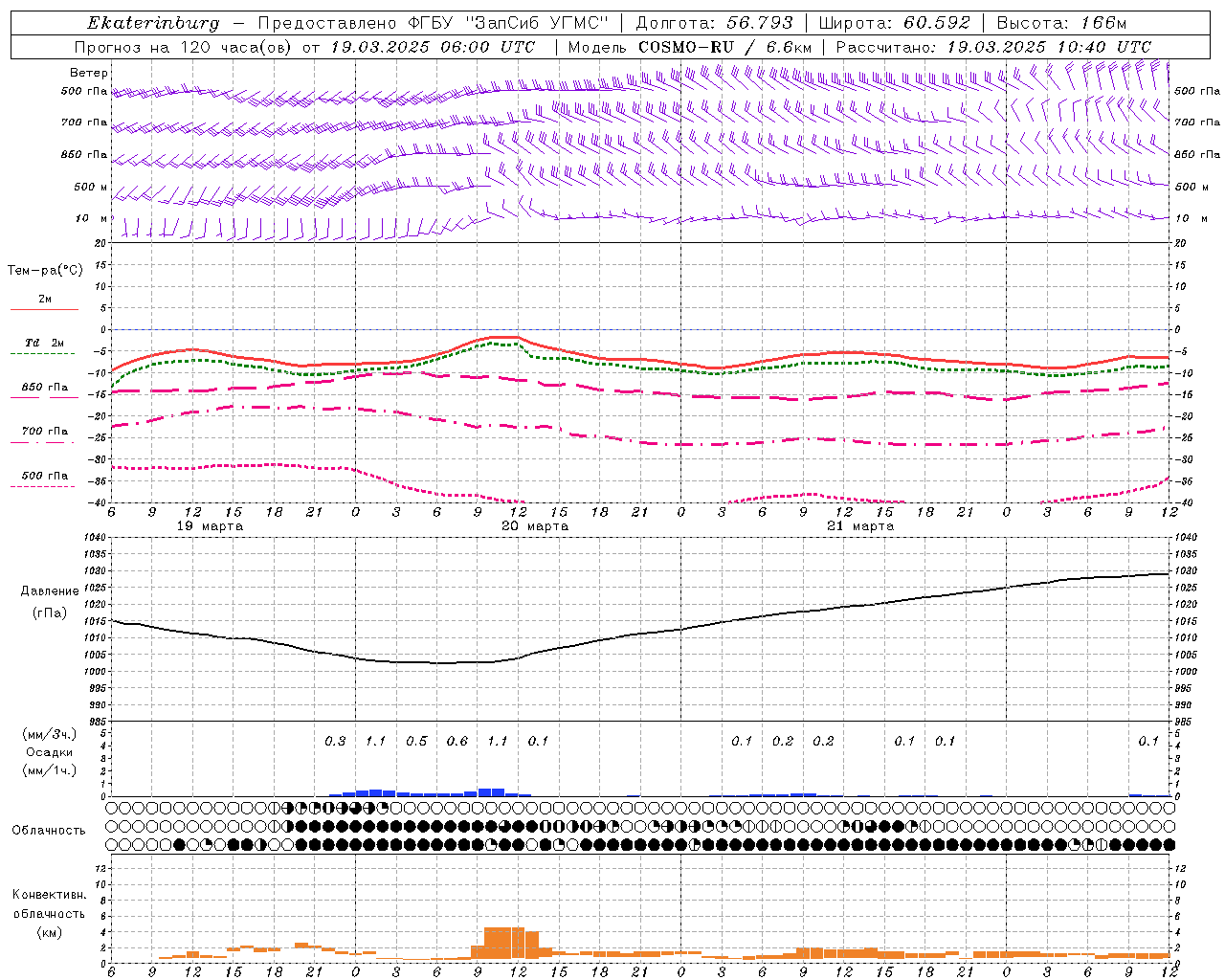Click the "Ekaterinburg" station title
Image resolution: width=1225 pixels, height=980 pixels.
pos(153,24)
